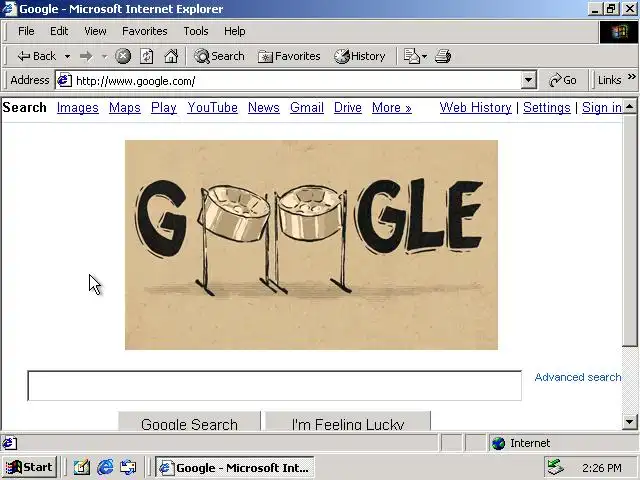Click the Internet Explorer title bar icon
Viewport: 640px width, 480px height.
(10, 9)
